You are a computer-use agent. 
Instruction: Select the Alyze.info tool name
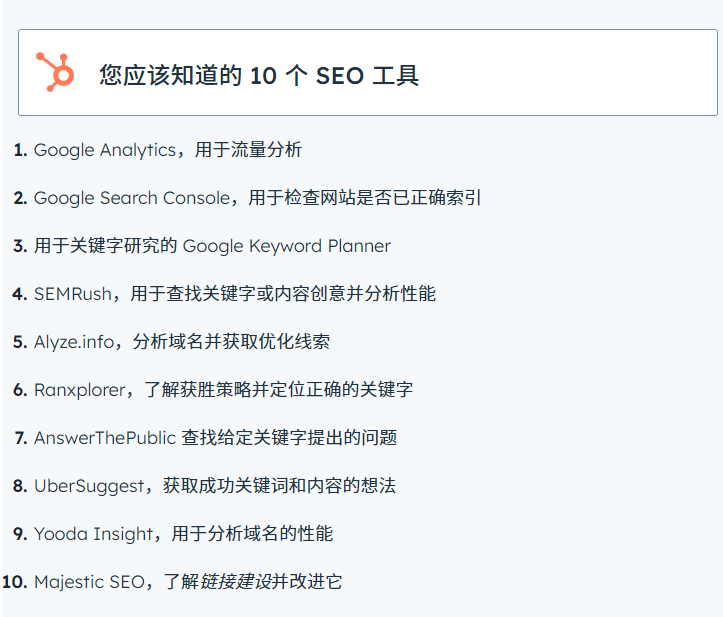[x=73, y=342]
